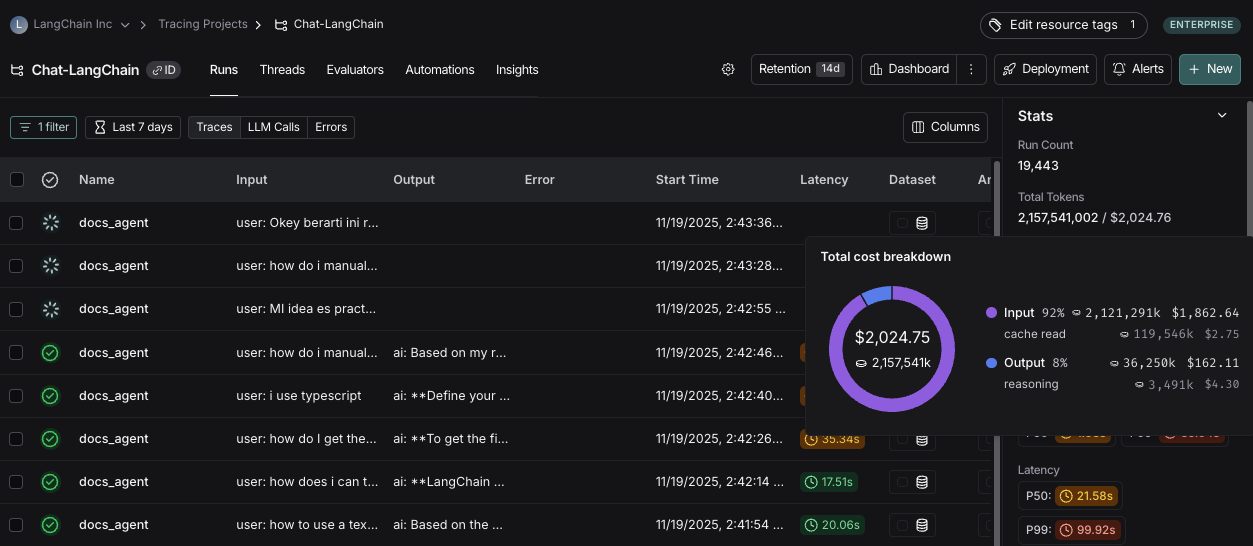Click the 17.51s latency badge

point(828,481)
